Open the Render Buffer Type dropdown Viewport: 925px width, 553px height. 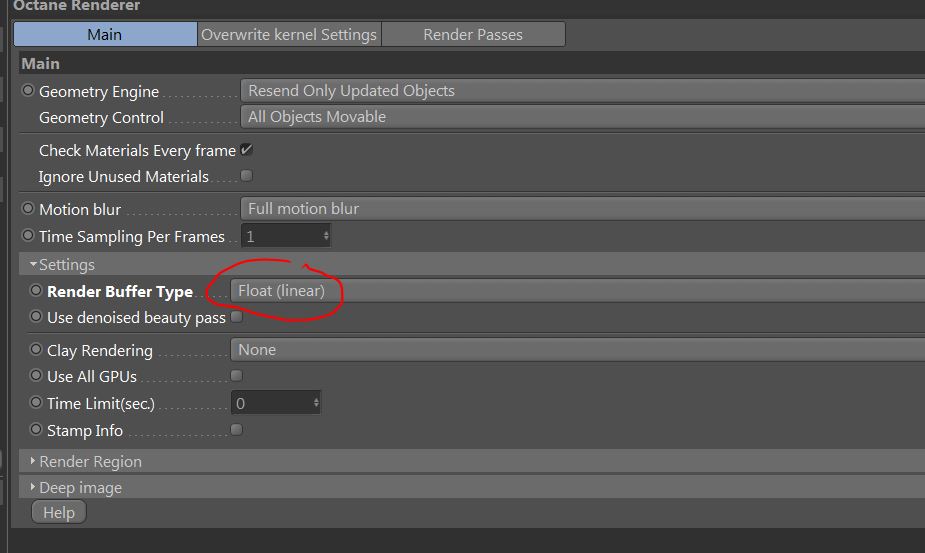[578, 291]
